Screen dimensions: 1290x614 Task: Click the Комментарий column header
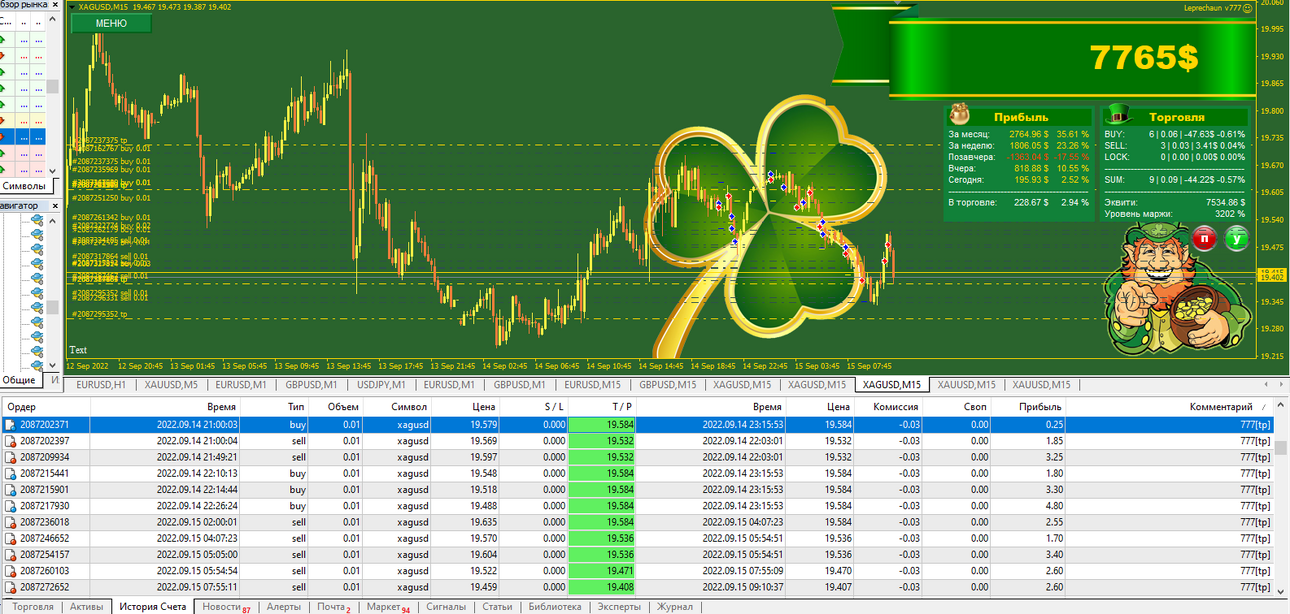[x=1169, y=407]
